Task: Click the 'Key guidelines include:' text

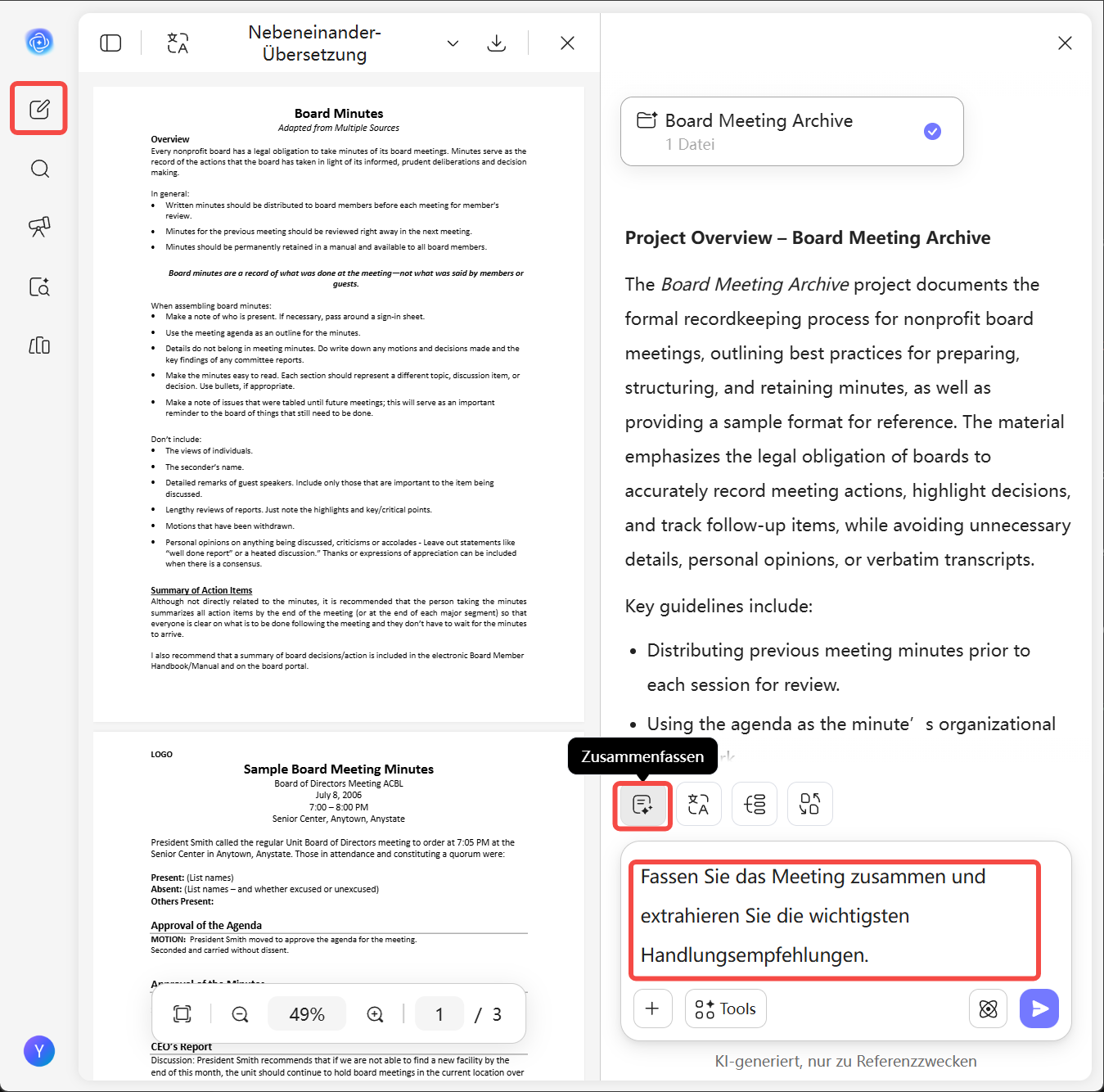Action: pos(719,606)
